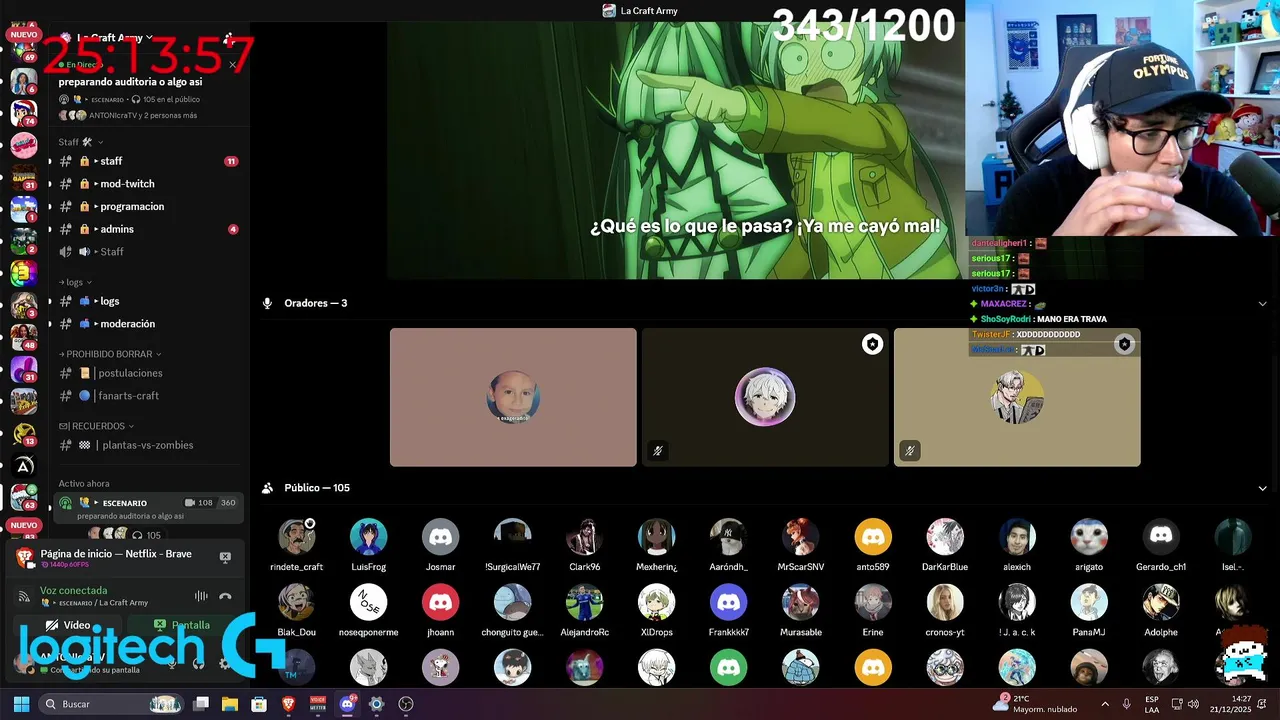The image size is (1280, 720).
Task: Collapse the Público section chevron
Action: point(1262,488)
